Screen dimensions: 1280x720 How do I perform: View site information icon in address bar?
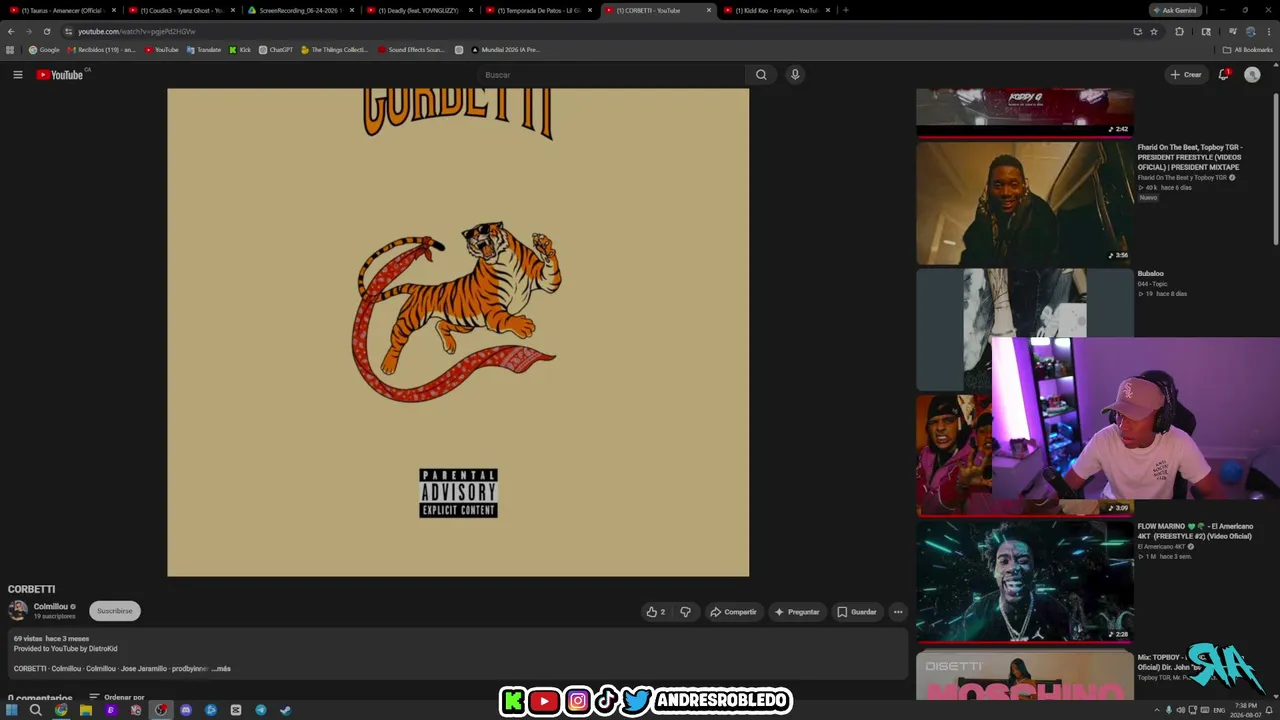68,32
